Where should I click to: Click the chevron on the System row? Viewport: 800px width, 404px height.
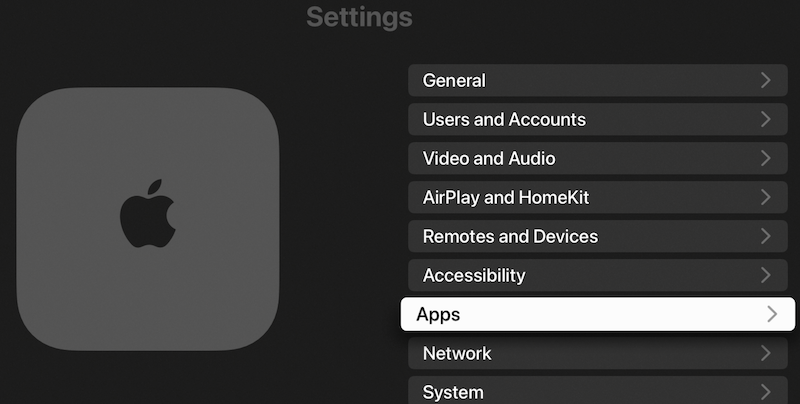coord(765,392)
